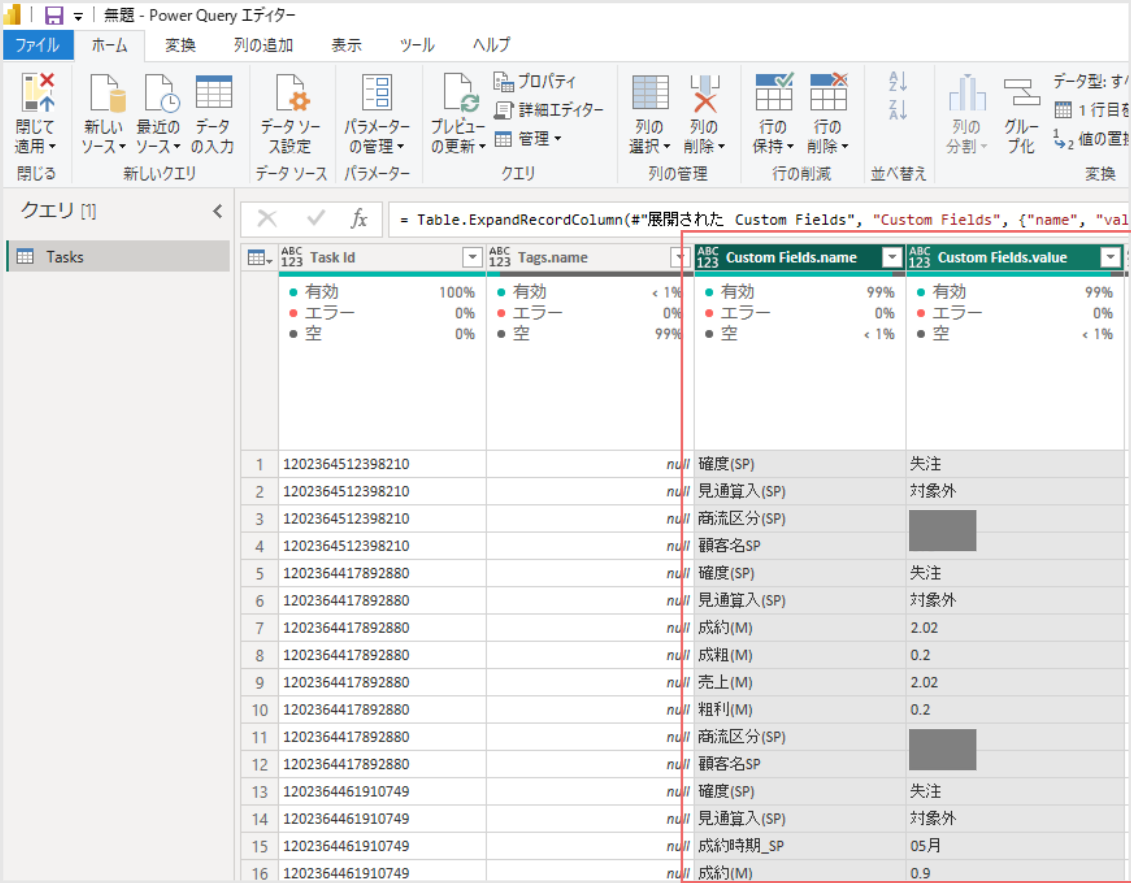
Task: Click cell 粗利(M) in row 10
Action: [799, 710]
